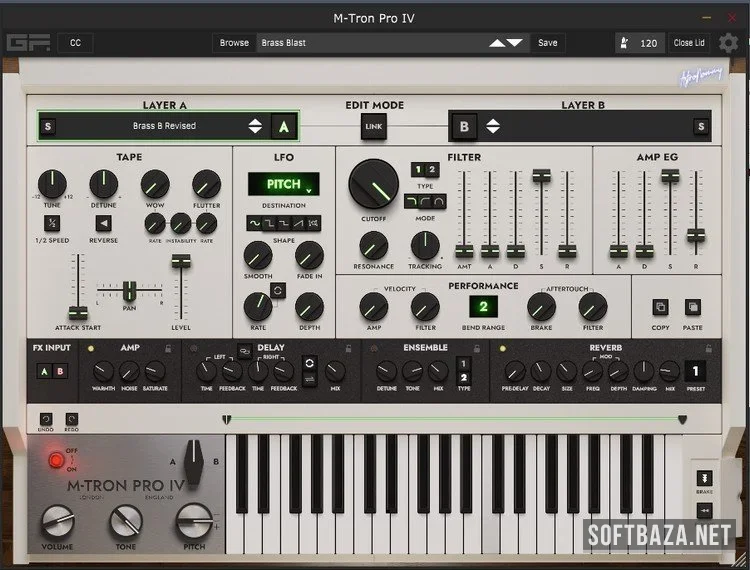
Task: Switch edit mode to Layer A
Action: point(284,126)
